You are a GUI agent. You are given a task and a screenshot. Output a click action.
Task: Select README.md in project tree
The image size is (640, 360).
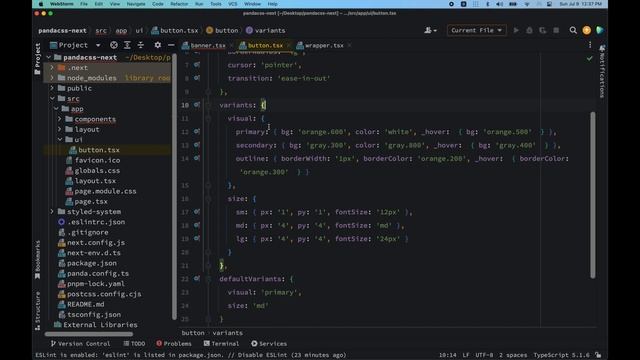(x=85, y=304)
